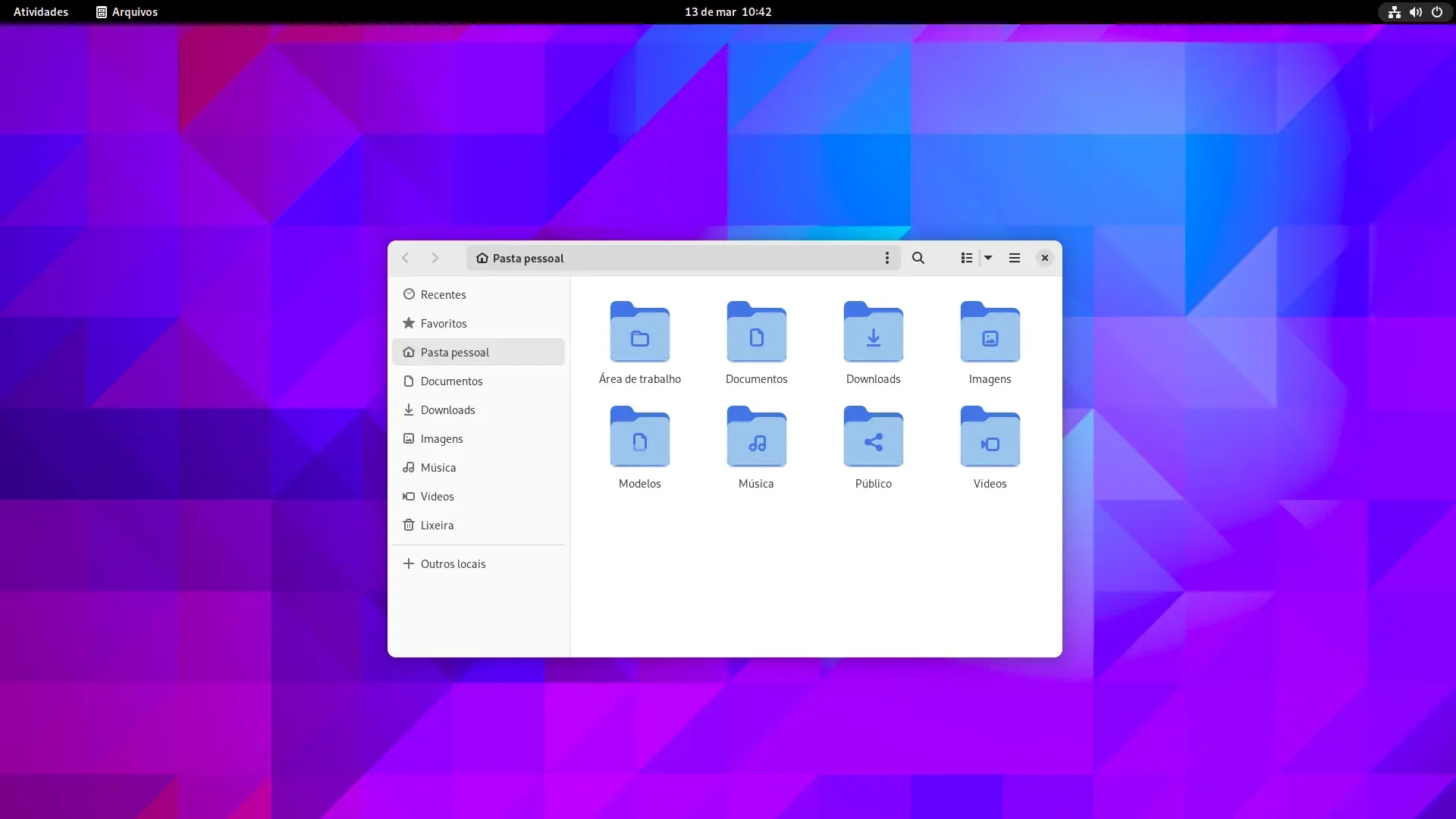Viewport: 1456px width, 819px height.
Task: Select Recentes in sidebar
Action: tap(479, 294)
